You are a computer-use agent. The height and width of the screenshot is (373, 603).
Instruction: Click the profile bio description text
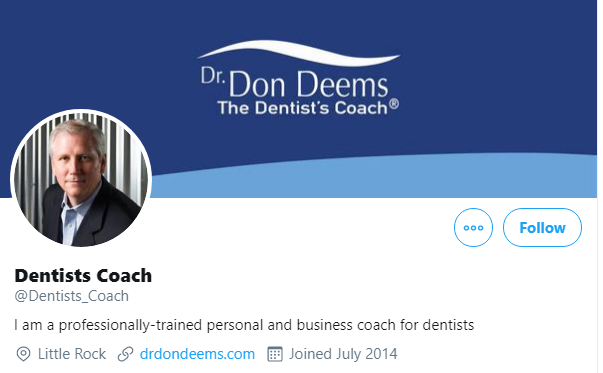244,325
